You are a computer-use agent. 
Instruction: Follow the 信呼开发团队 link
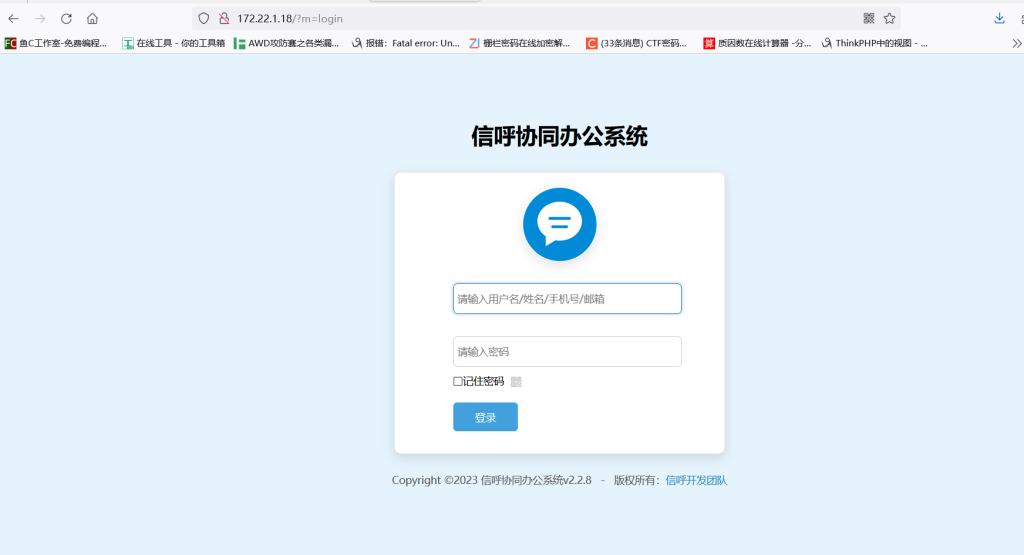(x=696, y=480)
